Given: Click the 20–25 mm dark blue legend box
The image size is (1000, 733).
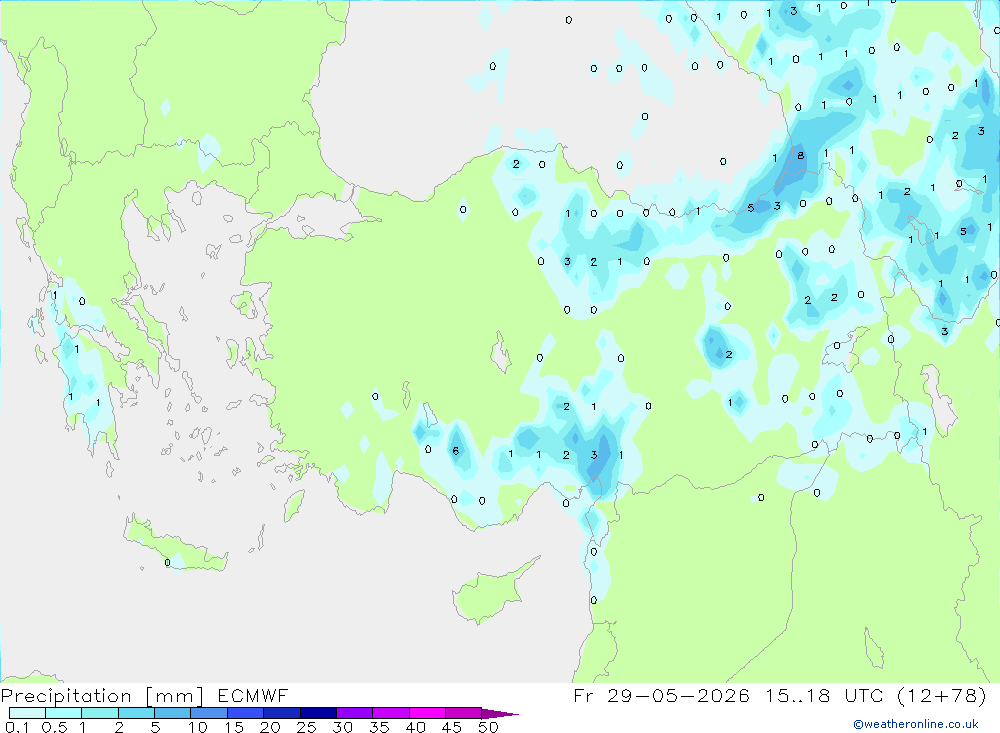Looking at the screenshot, I should coord(282,713).
